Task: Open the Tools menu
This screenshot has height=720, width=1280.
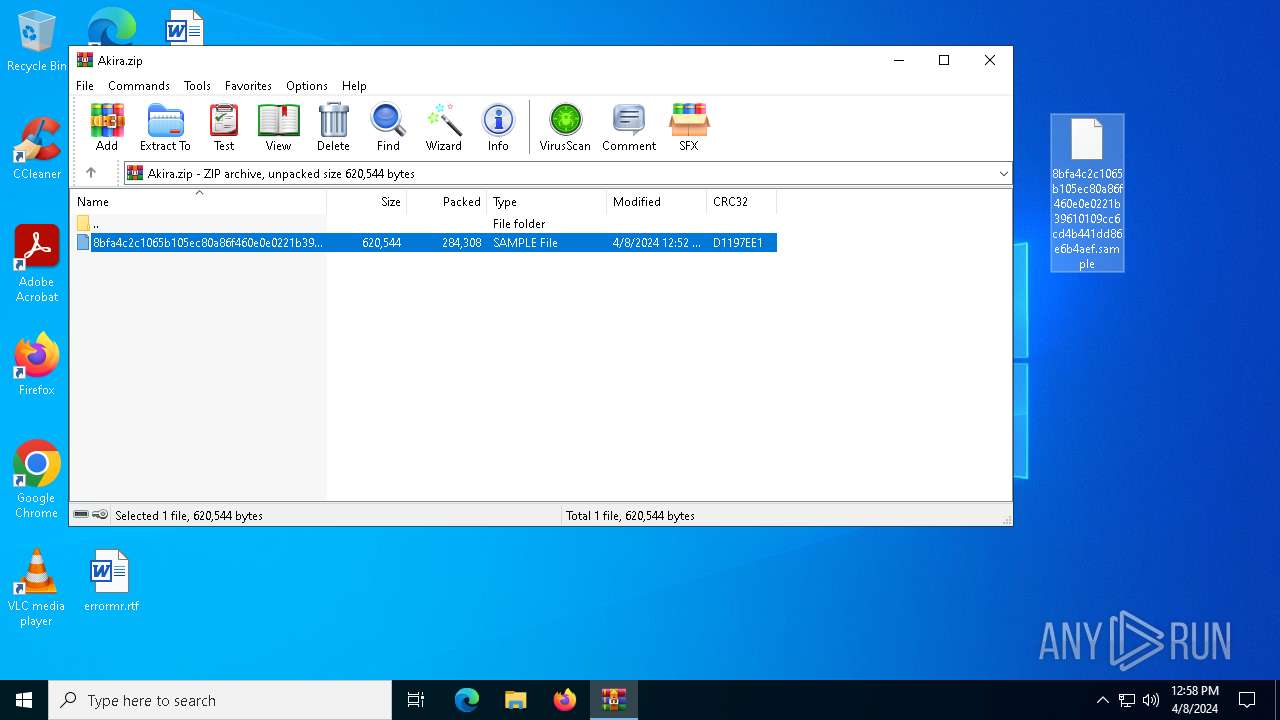Action: [197, 86]
